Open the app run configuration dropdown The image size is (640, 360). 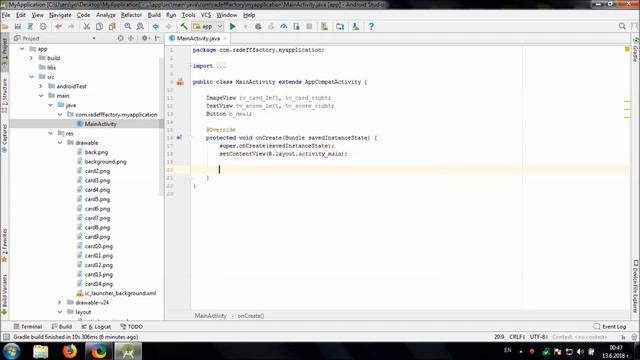pos(208,27)
